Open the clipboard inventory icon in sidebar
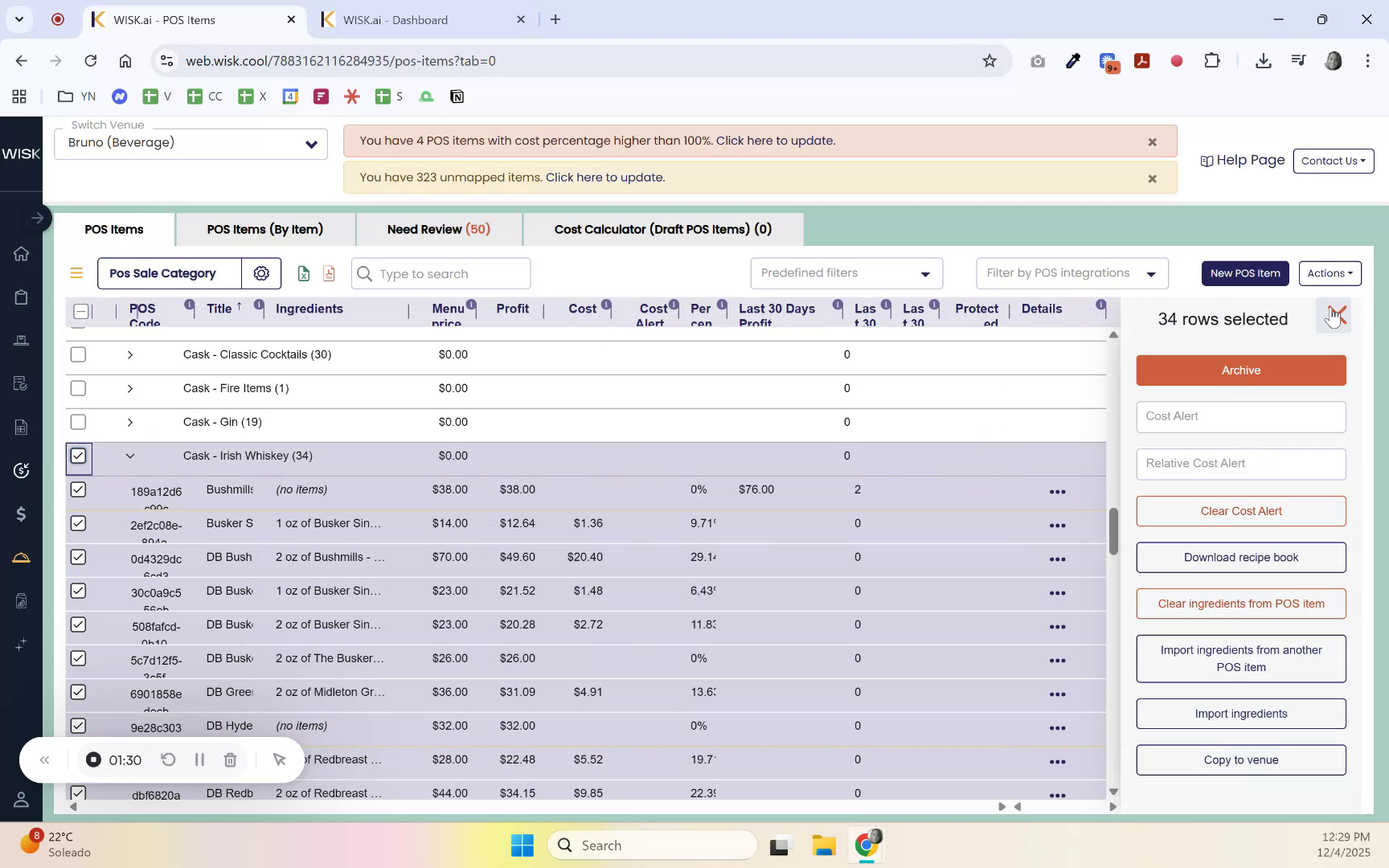This screenshot has height=868, width=1389. coord(21,297)
